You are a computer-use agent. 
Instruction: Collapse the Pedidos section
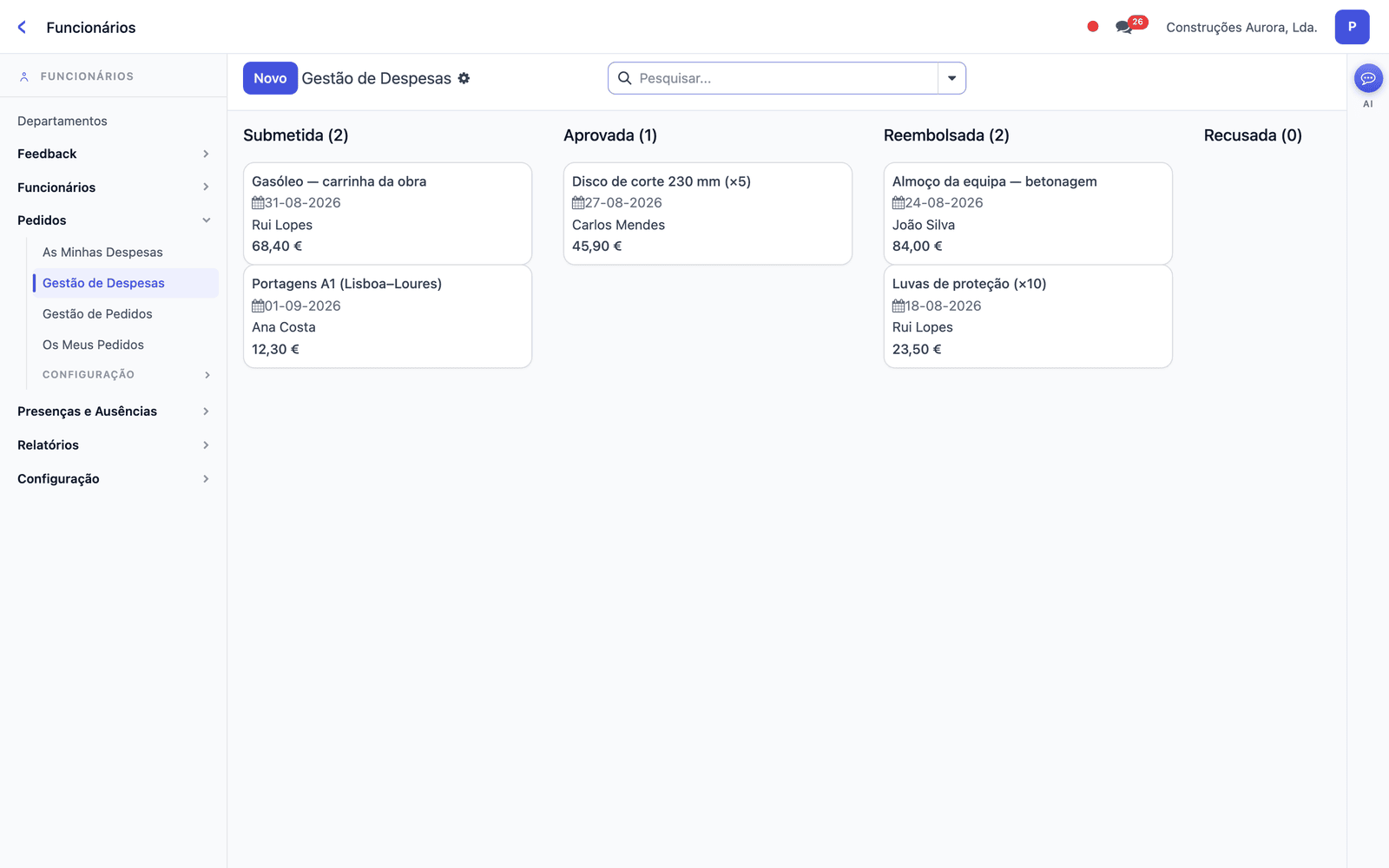click(x=113, y=220)
